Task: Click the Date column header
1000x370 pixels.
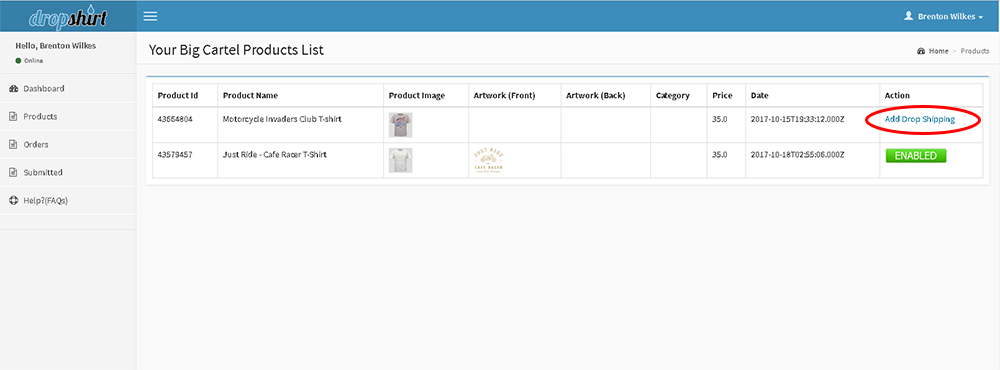Action: point(760,96)
